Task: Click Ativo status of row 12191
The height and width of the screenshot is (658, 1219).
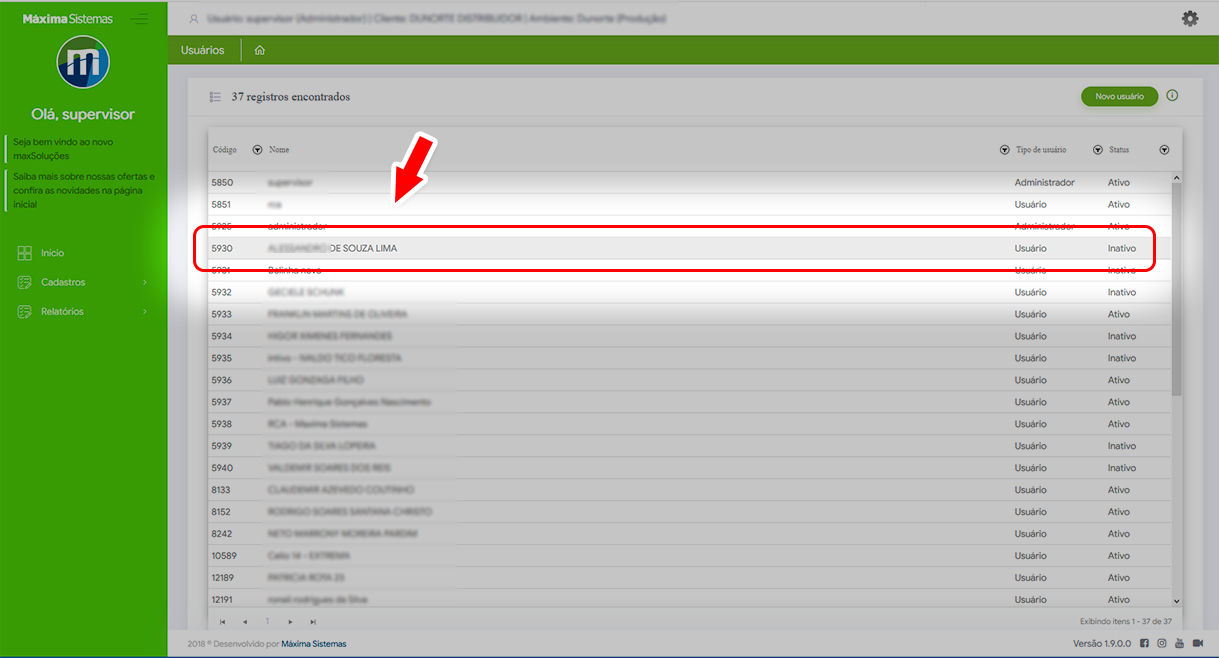Action: [1119, 600]
